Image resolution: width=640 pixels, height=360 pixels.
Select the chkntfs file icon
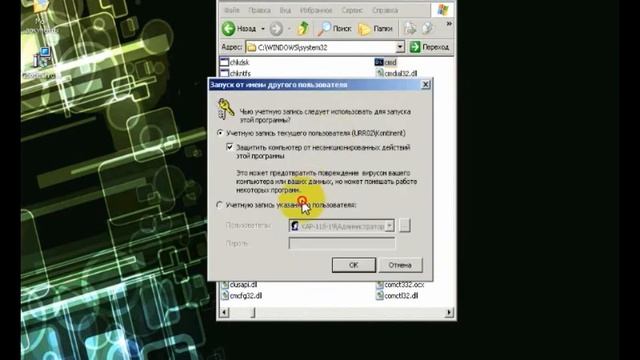pos(224,73)
